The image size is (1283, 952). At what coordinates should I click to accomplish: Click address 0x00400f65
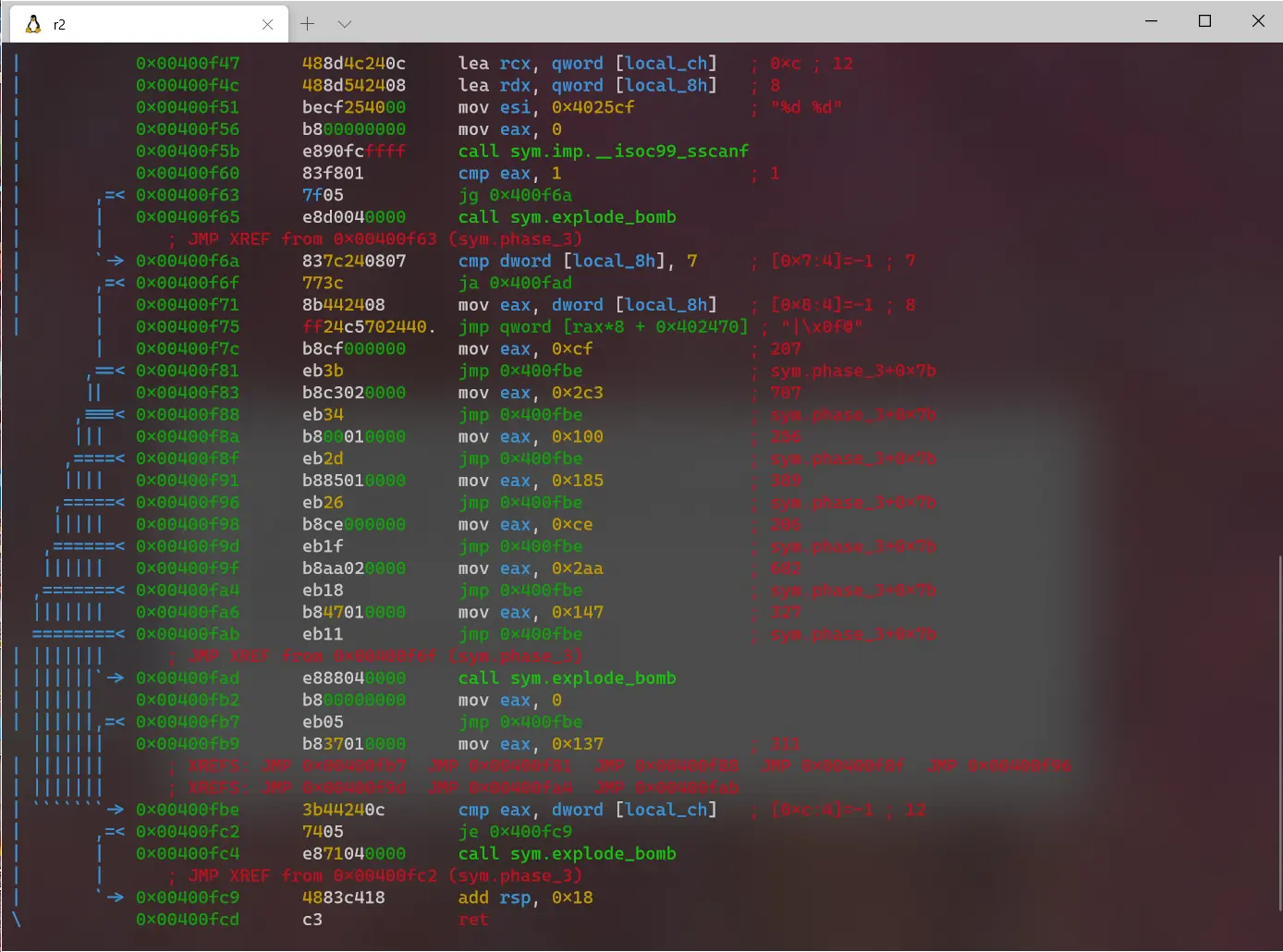pyautogui.click(x=188, y=217)
